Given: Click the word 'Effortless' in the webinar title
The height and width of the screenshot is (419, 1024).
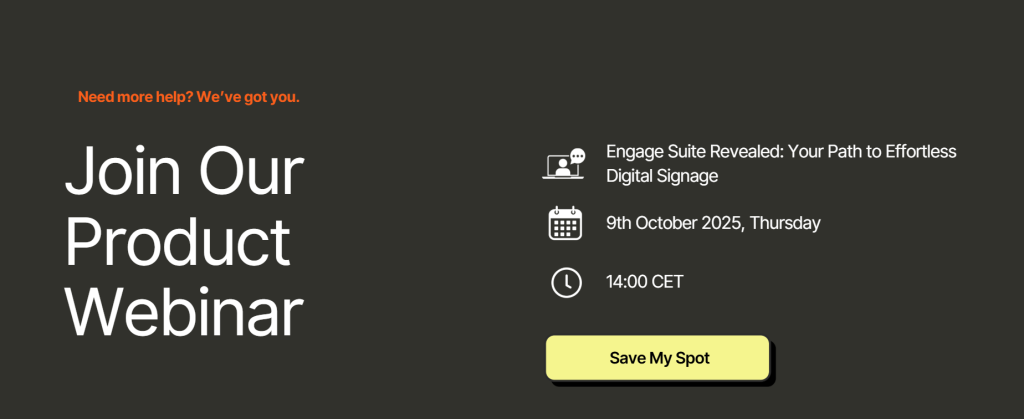Looking at the screenshot, I should pos(921,151).
